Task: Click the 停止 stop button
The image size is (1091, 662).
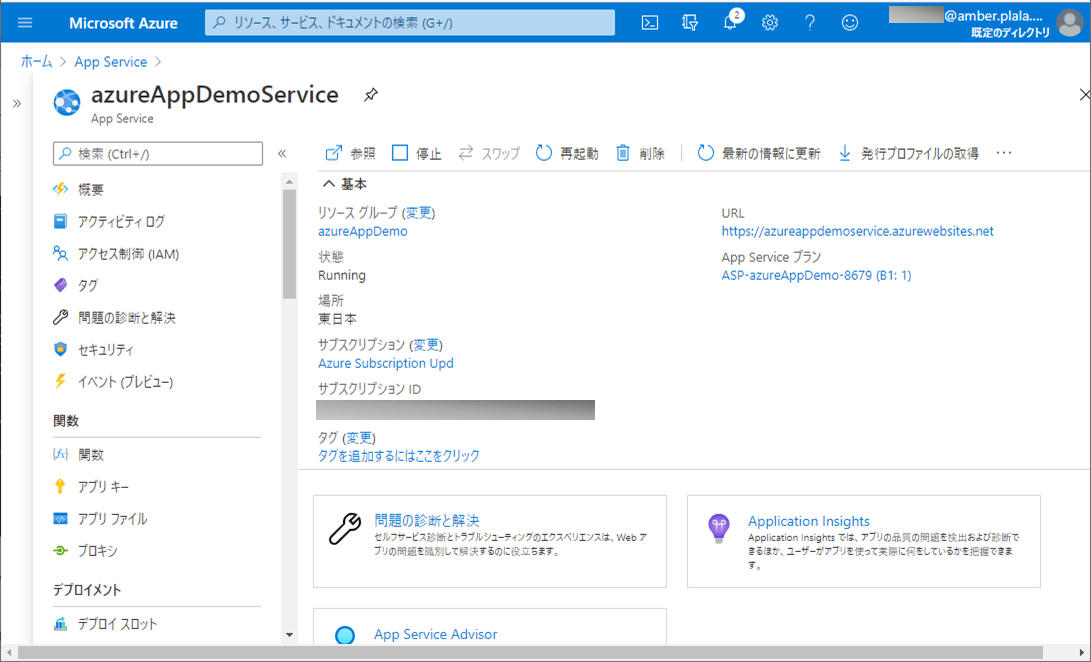Action: tap(416, 153)
